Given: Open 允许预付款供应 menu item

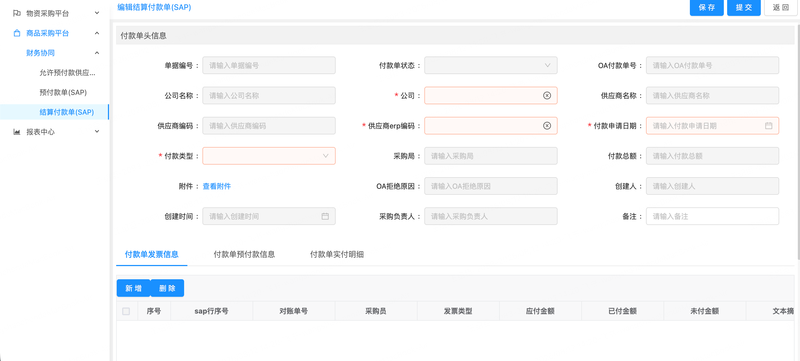Looking at the screenshot, I should pyautogui.click(x=67, y=72).
